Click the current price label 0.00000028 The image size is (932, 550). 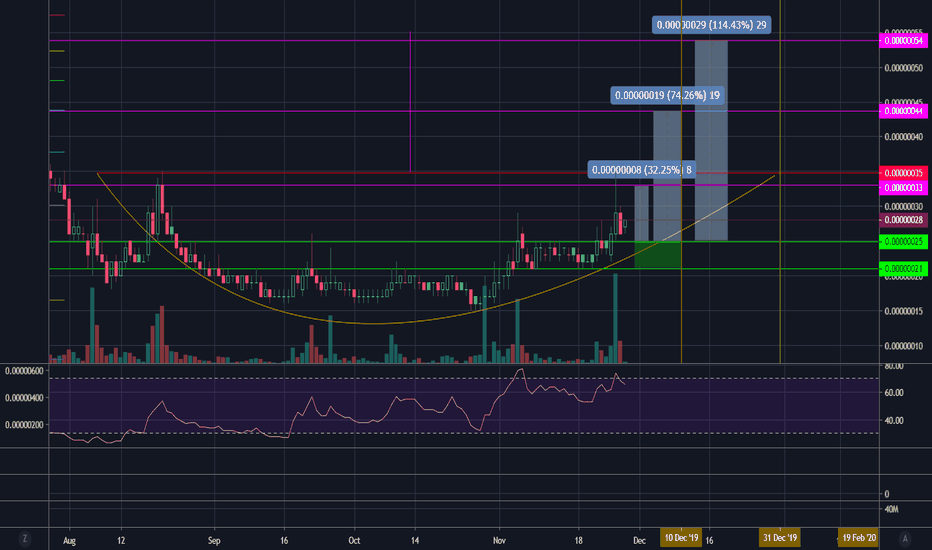tap(903, 220)
